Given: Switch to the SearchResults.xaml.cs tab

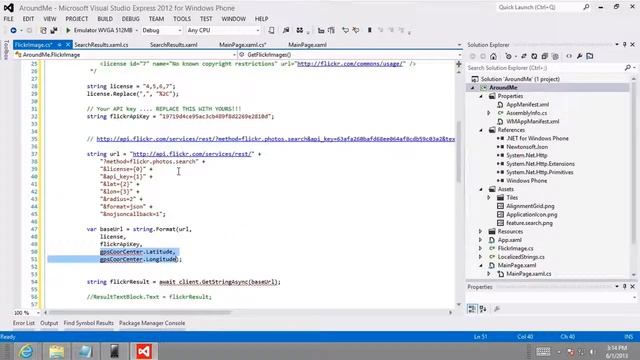Looking at the screenshot, I should pos(101,45).
